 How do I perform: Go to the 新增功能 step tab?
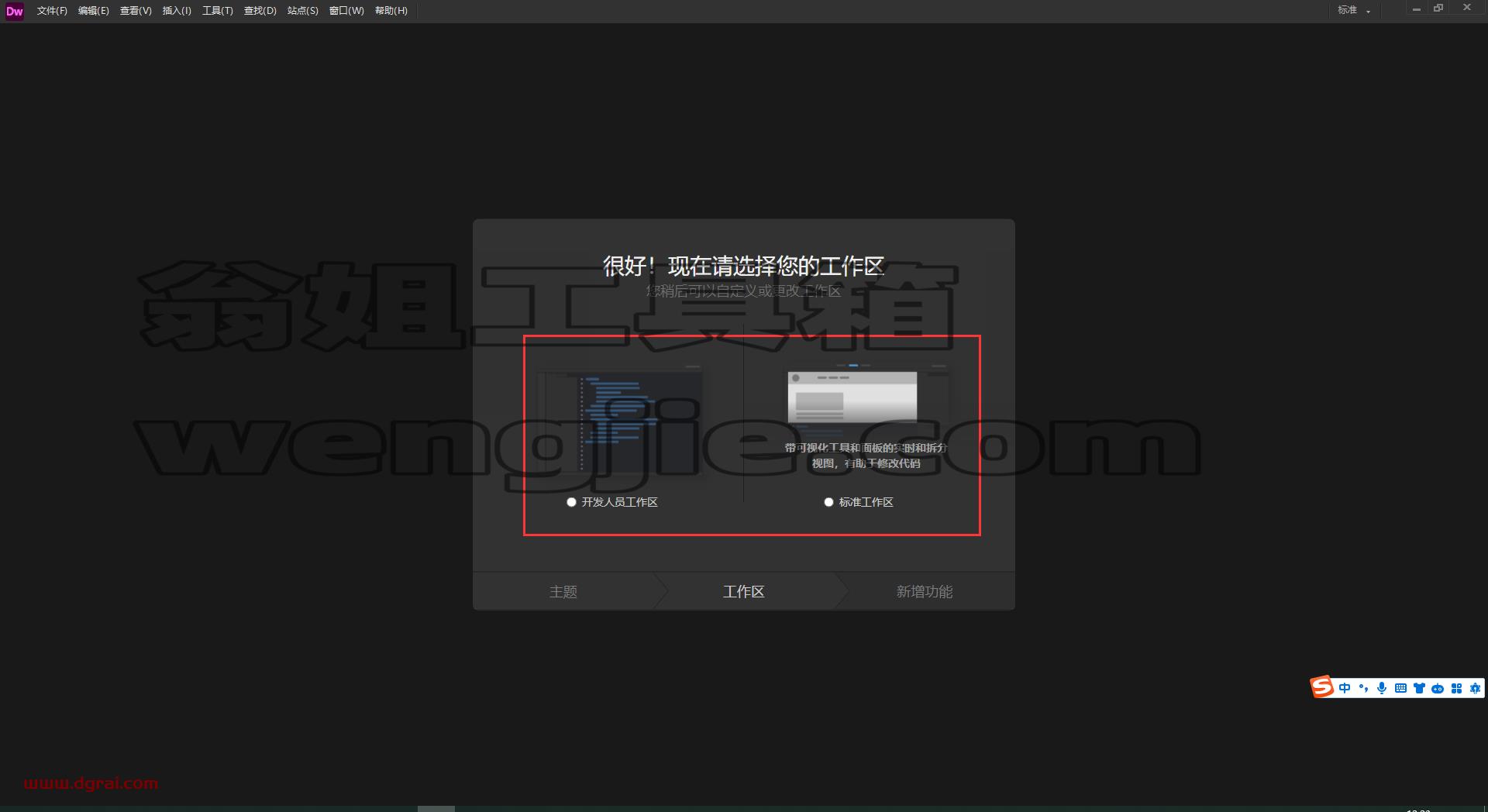coord(925,591)
